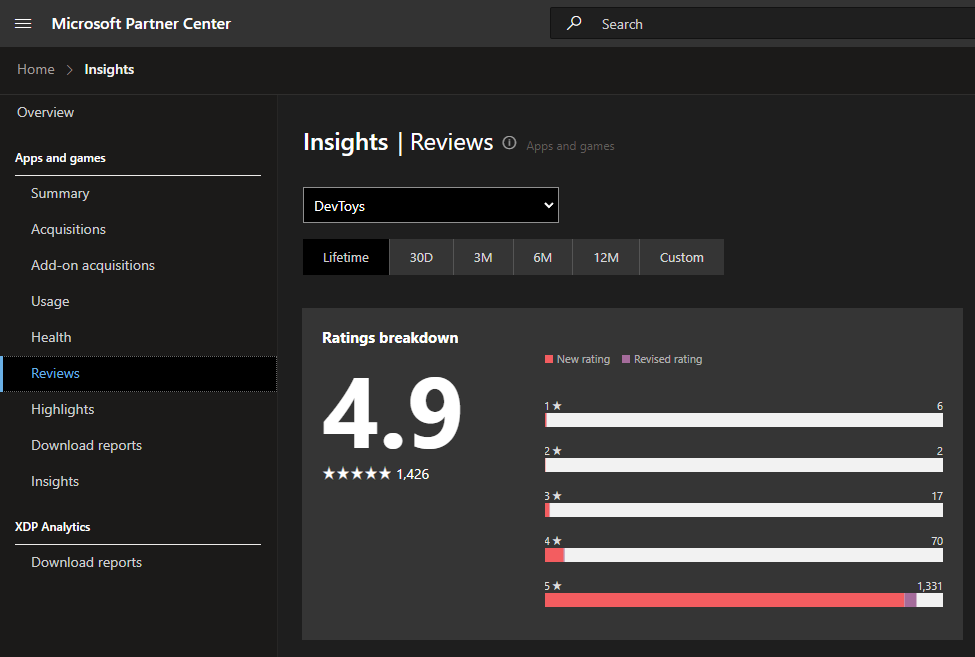Toggle the Lifetime time range
This screenshot has width=975, height=657.
345,257
